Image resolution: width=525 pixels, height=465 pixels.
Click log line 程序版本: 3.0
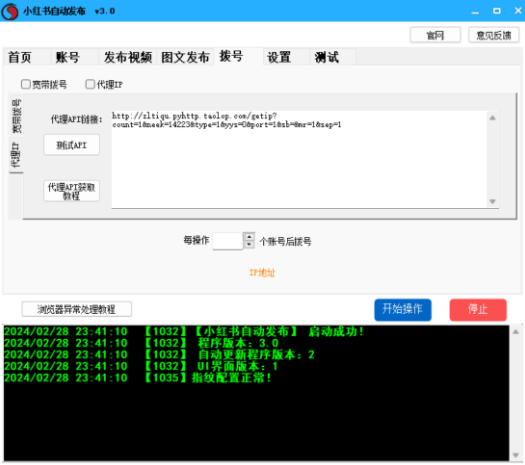141,343
